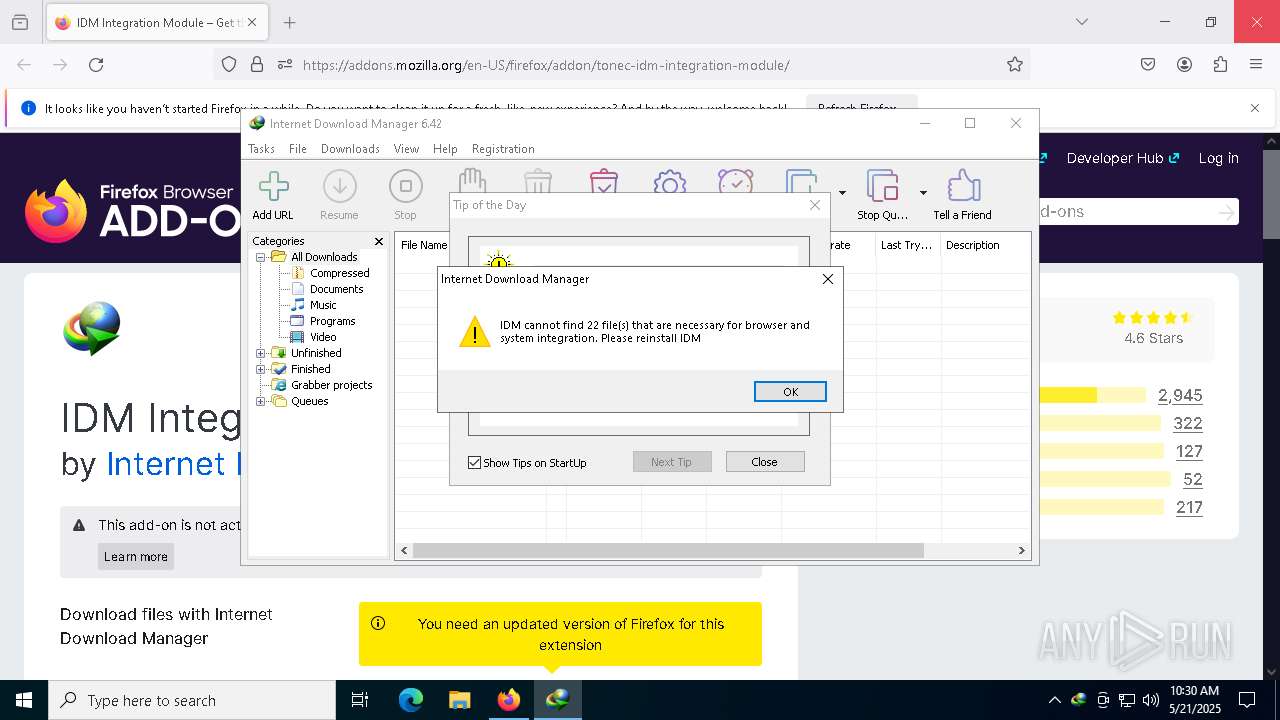Click the Description column header
This screenshot has height=720, width=1280.
click(x=985, y=245)
